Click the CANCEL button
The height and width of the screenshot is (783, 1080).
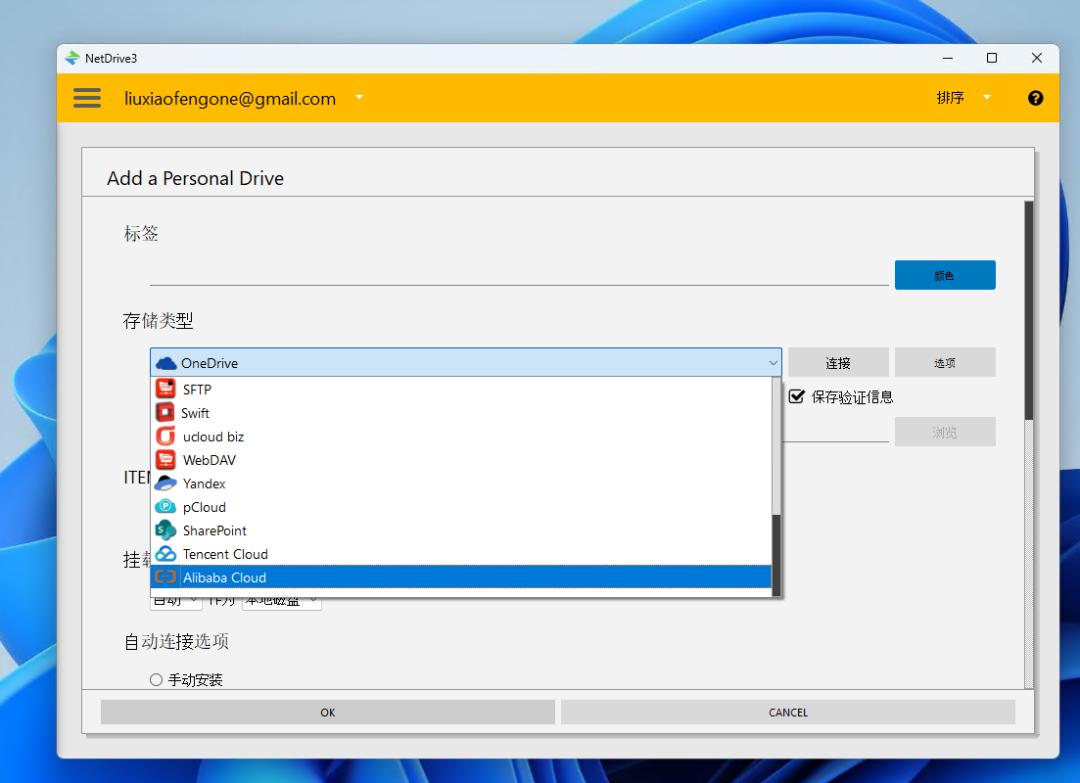click(x=788, y=712)
